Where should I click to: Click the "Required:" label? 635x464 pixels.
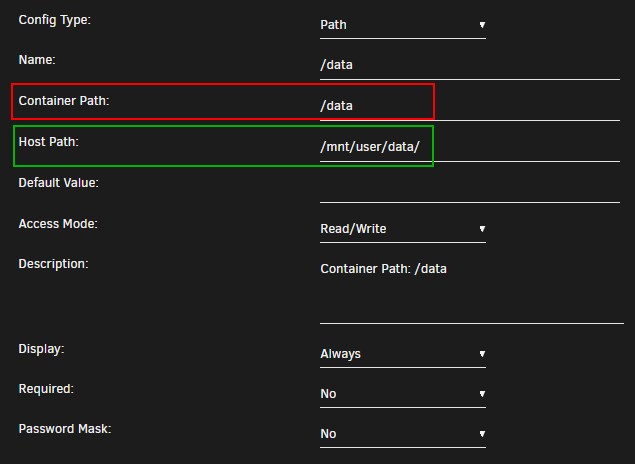click(x=46, y=388)
